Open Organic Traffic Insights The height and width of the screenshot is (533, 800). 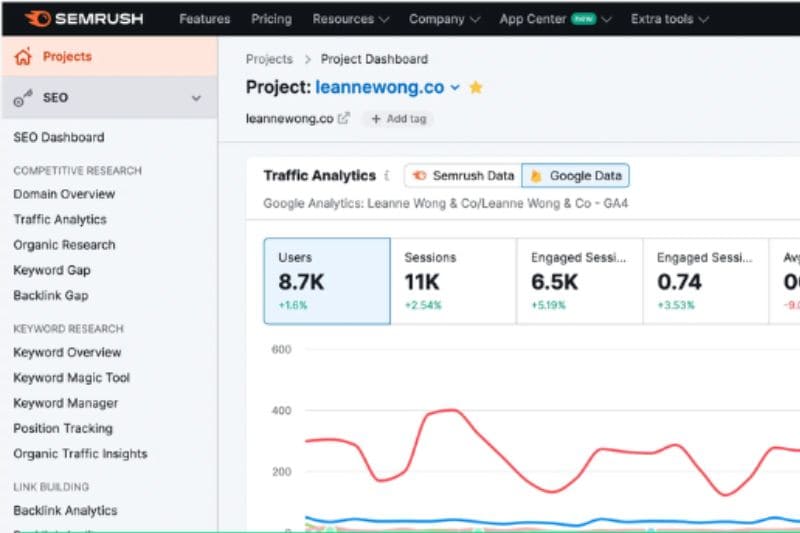tap(80, 453)
